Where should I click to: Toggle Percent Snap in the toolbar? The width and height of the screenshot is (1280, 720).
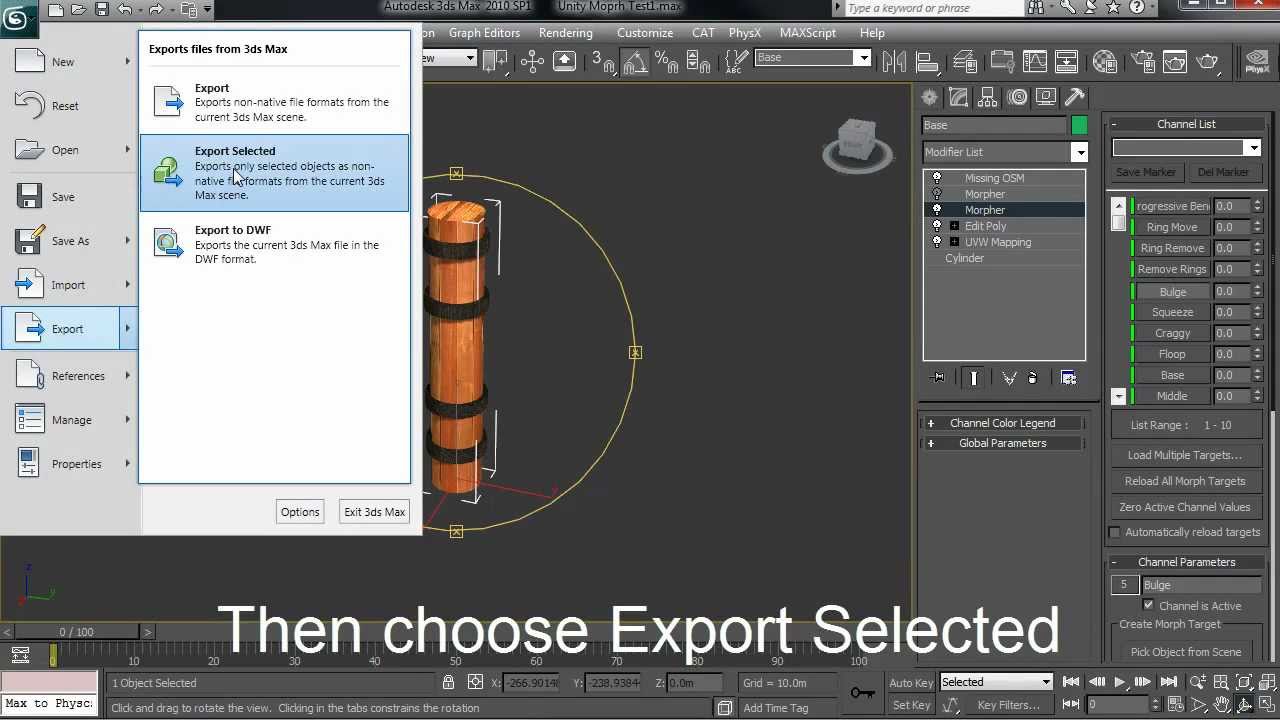pyautogui.click(x=664, y=62)
